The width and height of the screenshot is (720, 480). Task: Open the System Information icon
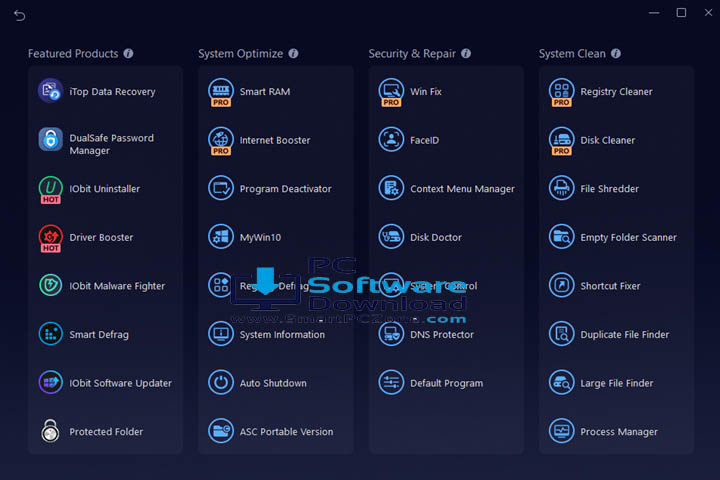pos(221,334)
